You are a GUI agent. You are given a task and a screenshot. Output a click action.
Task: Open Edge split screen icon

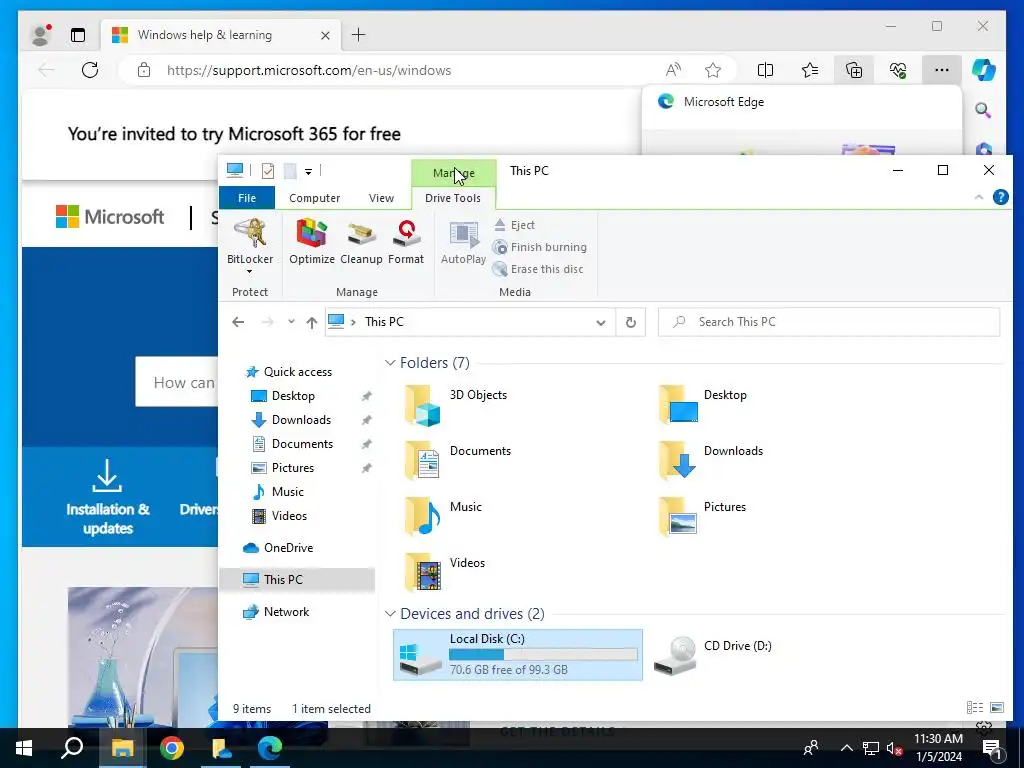[765, 70]
